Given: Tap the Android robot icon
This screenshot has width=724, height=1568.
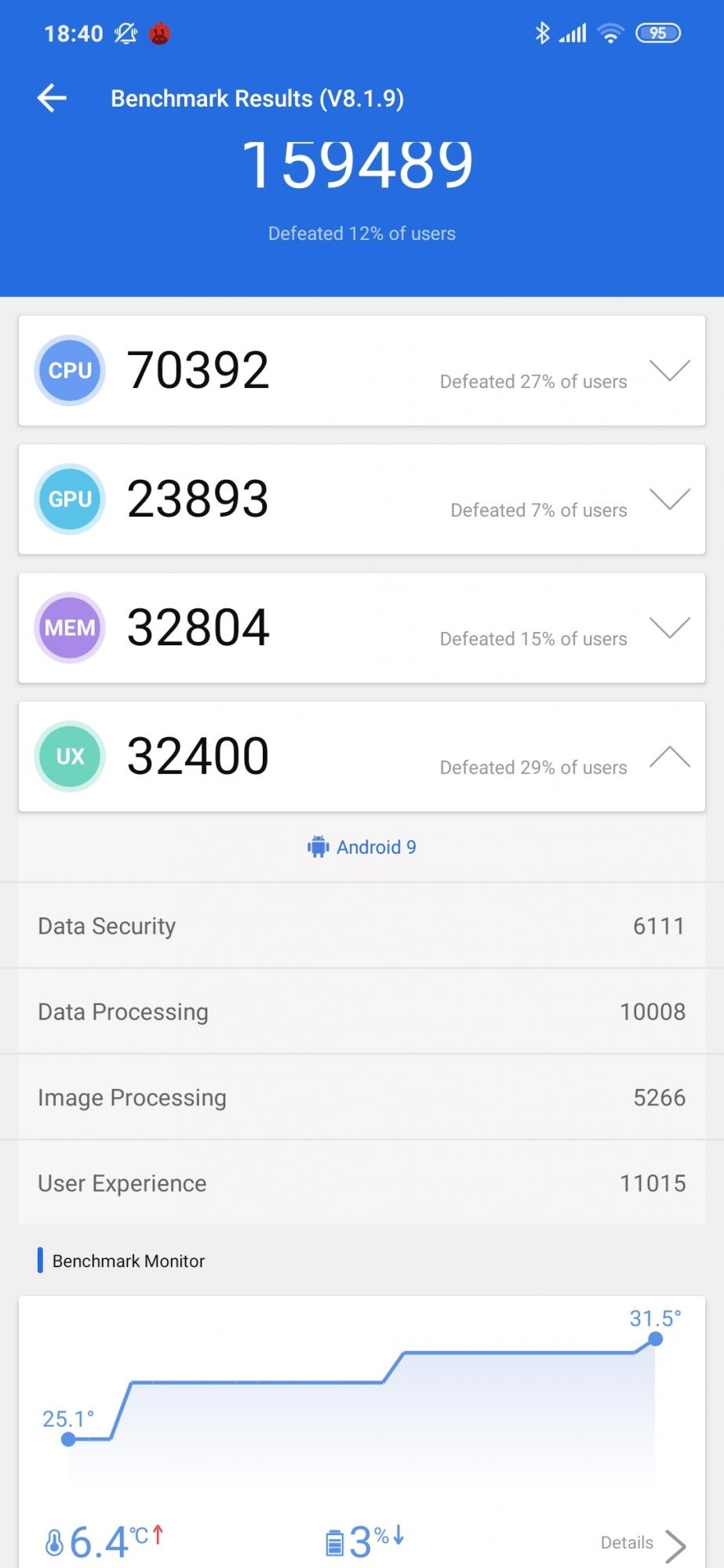Looking at the screenshot, I should [318, 847].
